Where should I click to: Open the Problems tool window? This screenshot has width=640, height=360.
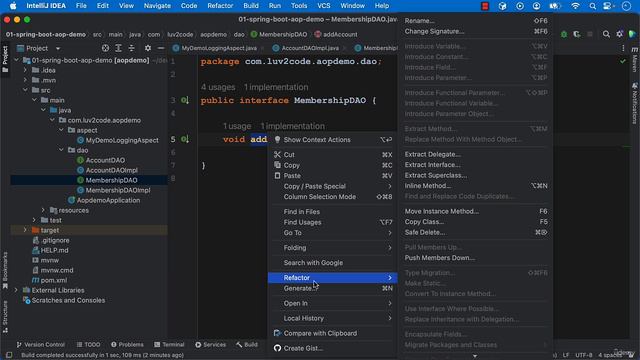click(127, 344)
